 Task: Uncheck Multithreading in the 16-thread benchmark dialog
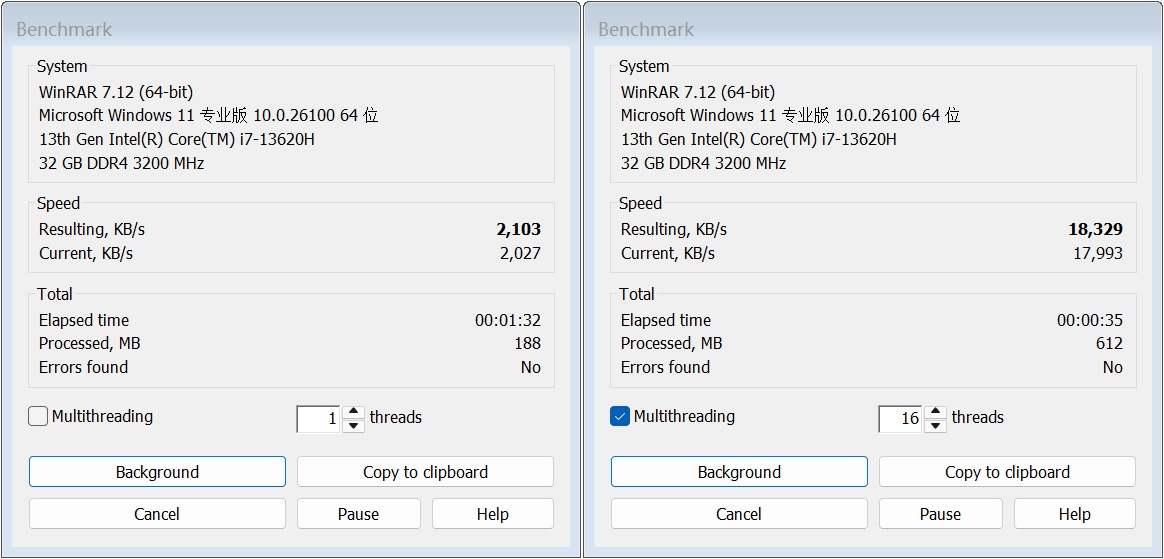tap(620, 417)
